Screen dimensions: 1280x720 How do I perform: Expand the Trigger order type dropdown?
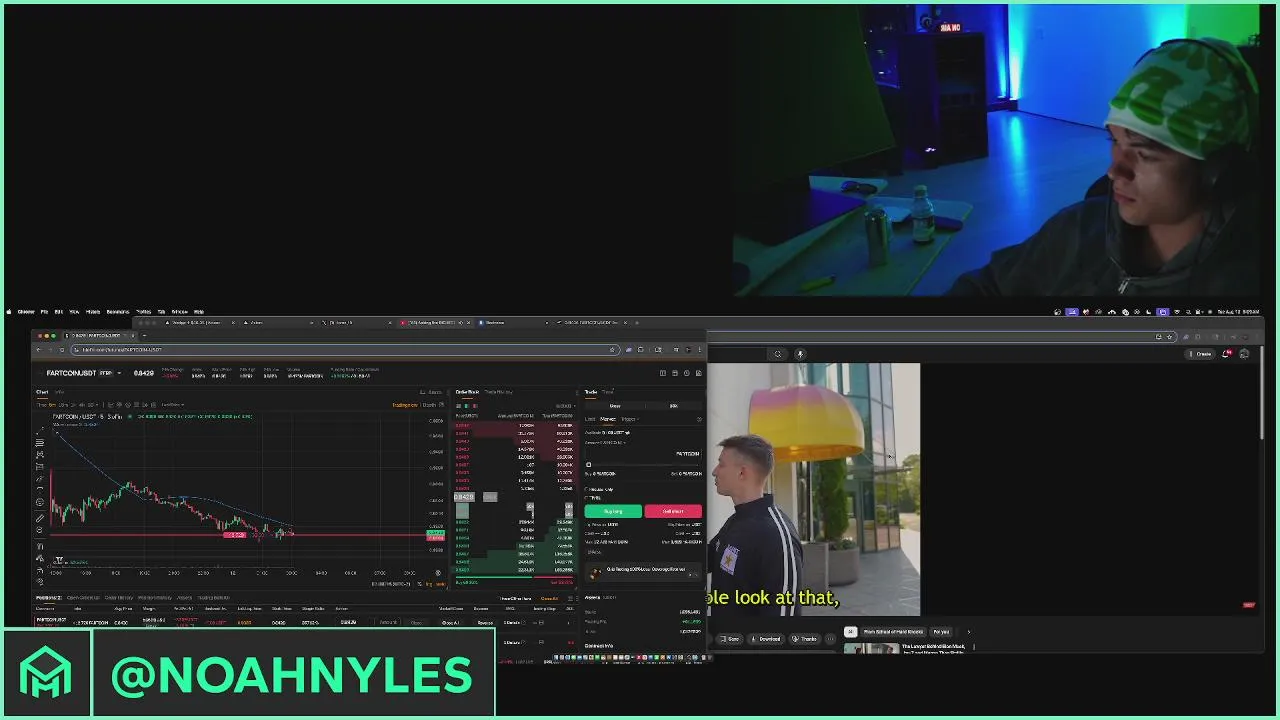click(x=629, y=419)
